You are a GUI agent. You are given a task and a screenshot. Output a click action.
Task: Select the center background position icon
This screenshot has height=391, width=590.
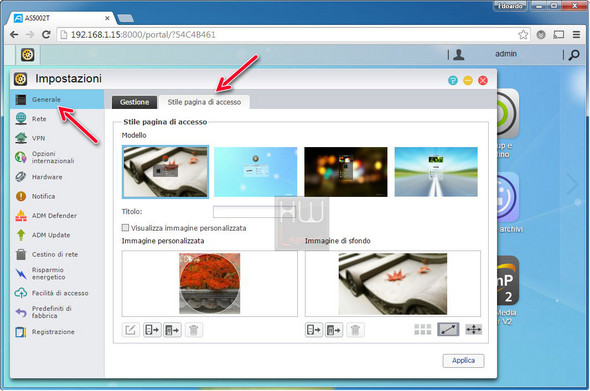pos(473,330)
